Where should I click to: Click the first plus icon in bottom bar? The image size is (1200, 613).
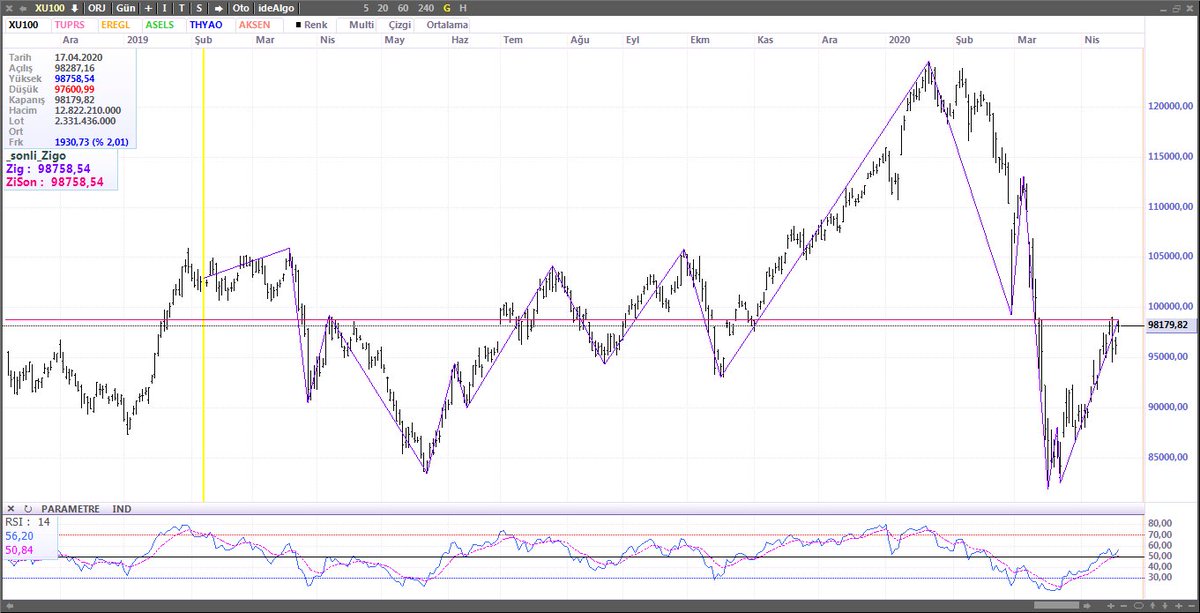click(x=1111, y=606)
